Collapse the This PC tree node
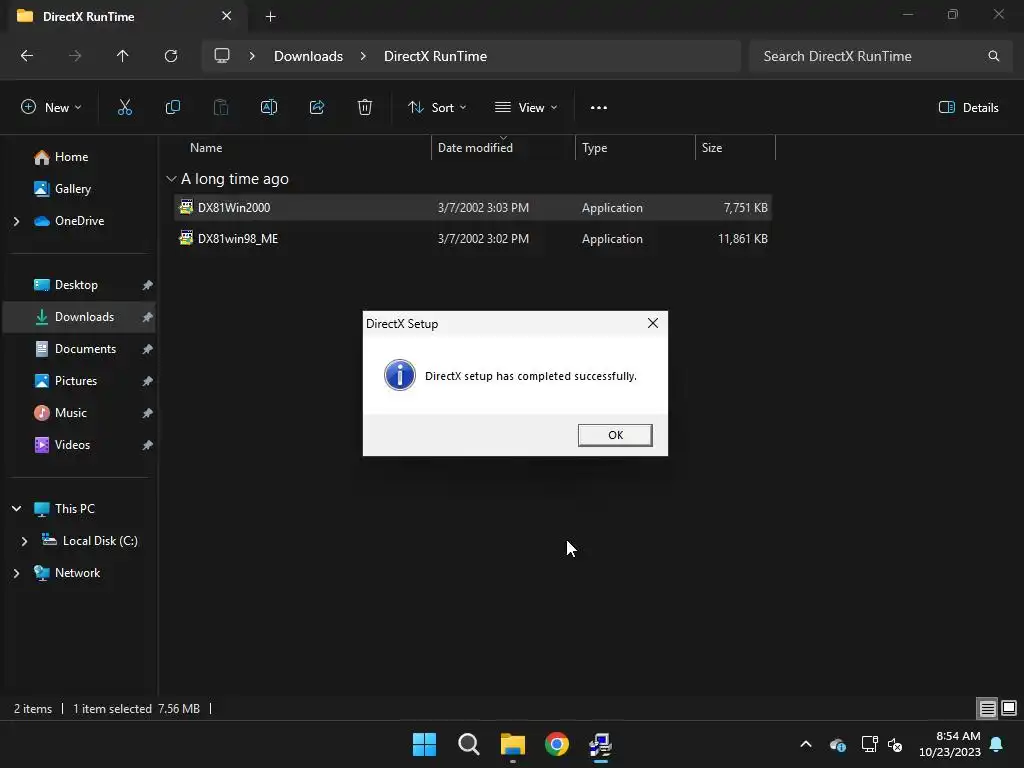 [x=16, y=508]
